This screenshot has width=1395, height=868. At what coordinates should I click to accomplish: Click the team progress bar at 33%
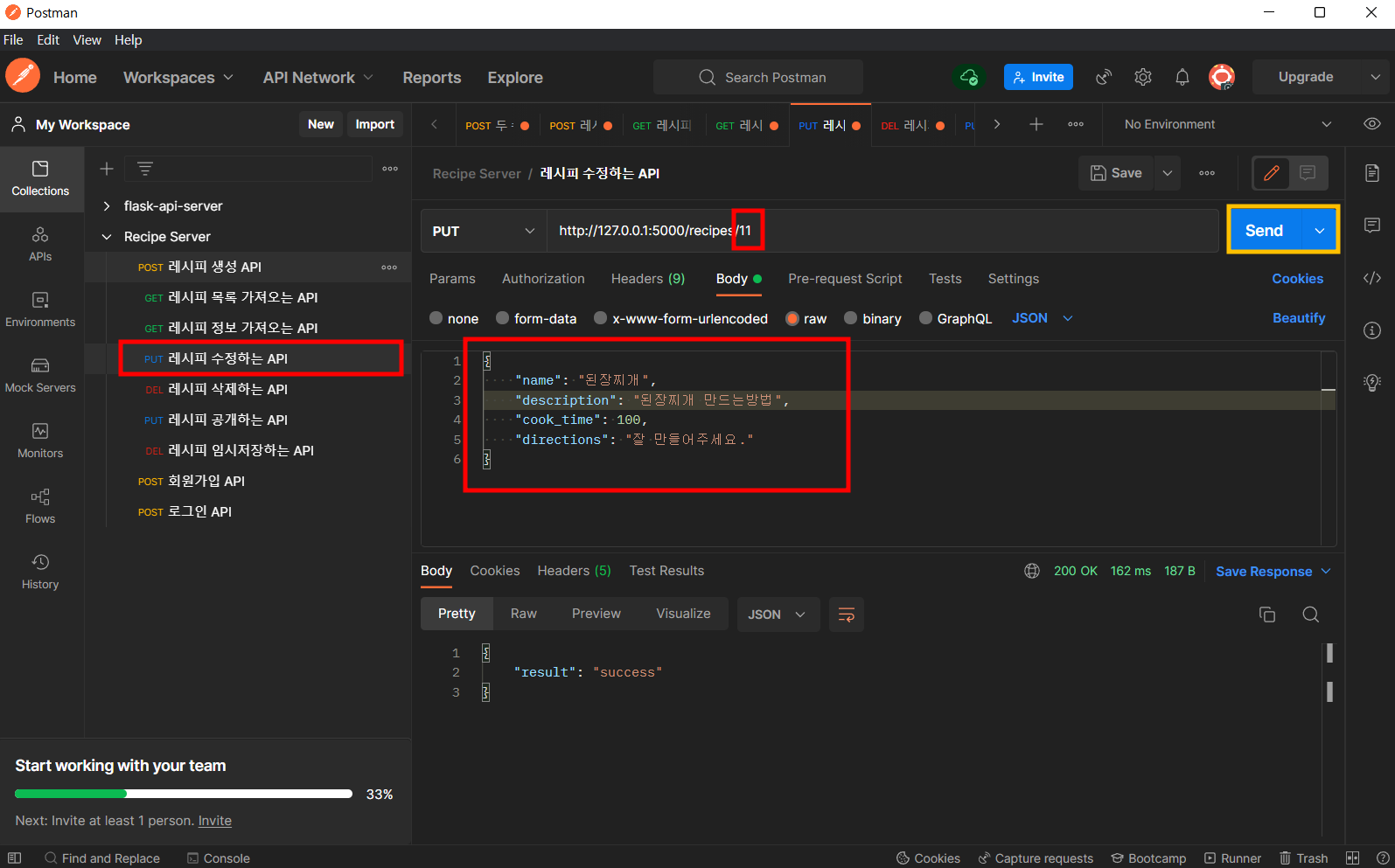point(184,794)
